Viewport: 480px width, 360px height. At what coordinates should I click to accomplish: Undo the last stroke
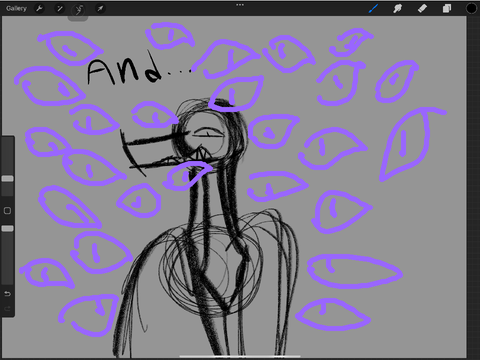click(7, 294)
